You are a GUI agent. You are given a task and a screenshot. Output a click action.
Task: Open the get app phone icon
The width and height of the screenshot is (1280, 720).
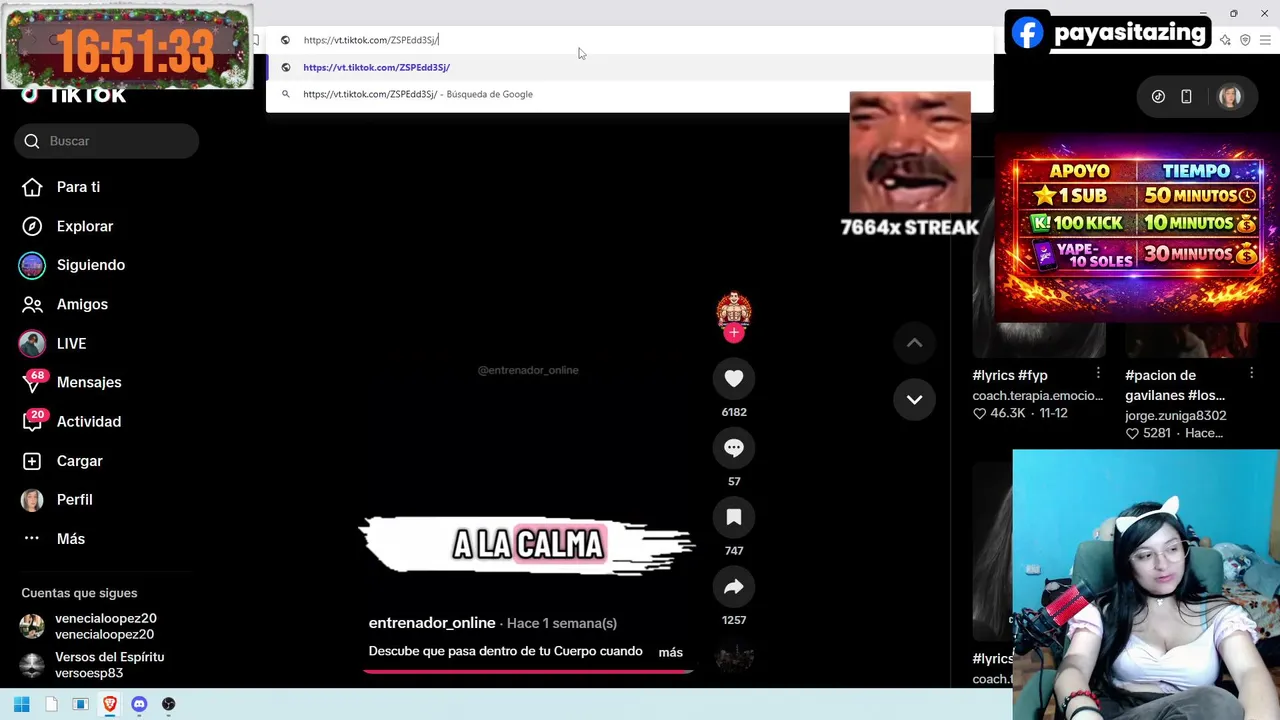click(x=1186, y=97)
